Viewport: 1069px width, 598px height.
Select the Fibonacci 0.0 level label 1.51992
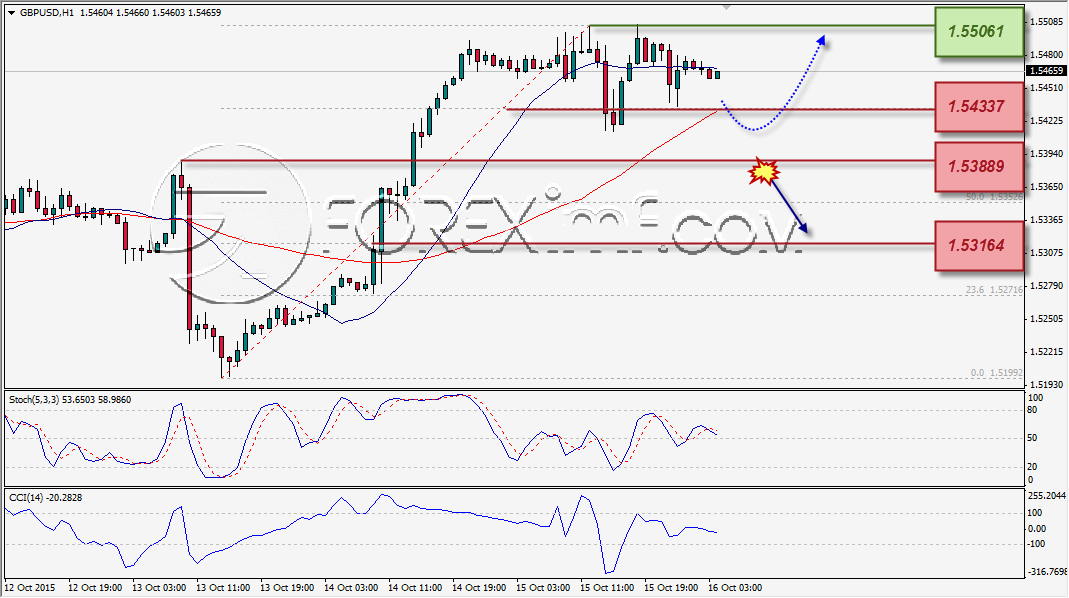pos(997,373)
